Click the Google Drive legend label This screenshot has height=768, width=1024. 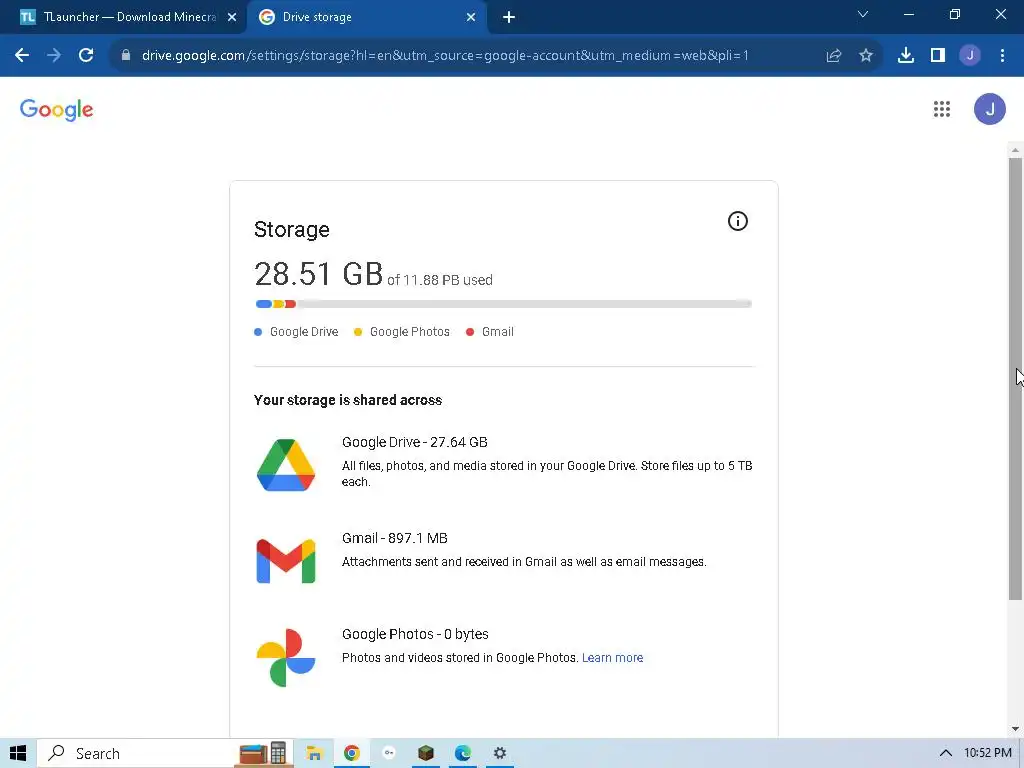point(304,332)
